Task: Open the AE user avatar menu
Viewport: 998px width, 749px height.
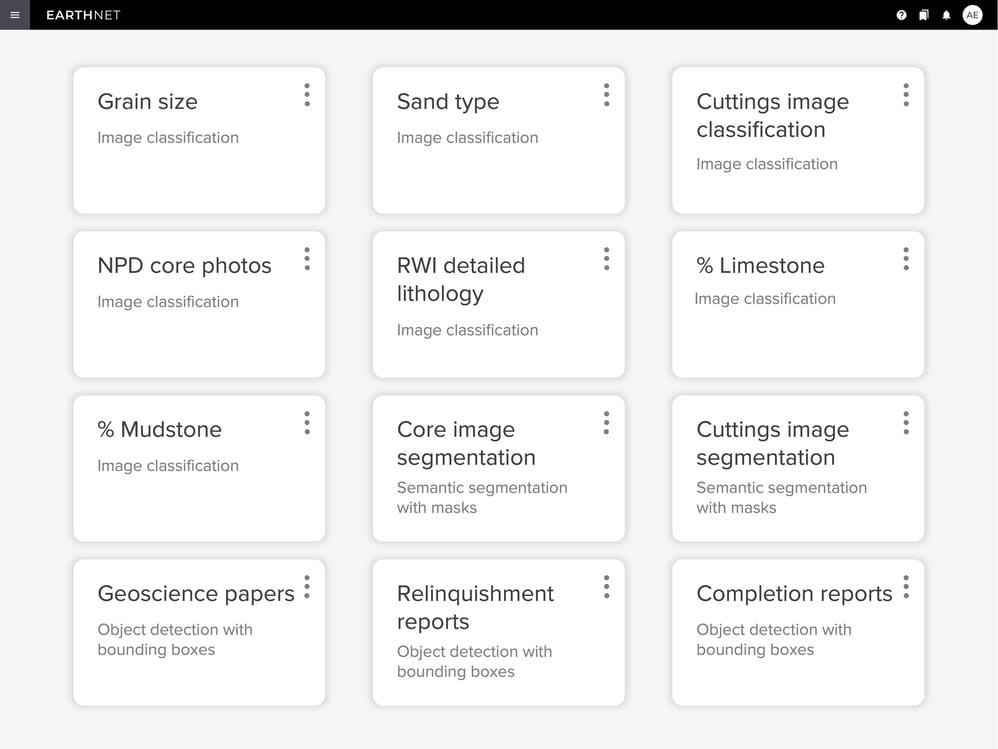Action: (x=972, y=15)
